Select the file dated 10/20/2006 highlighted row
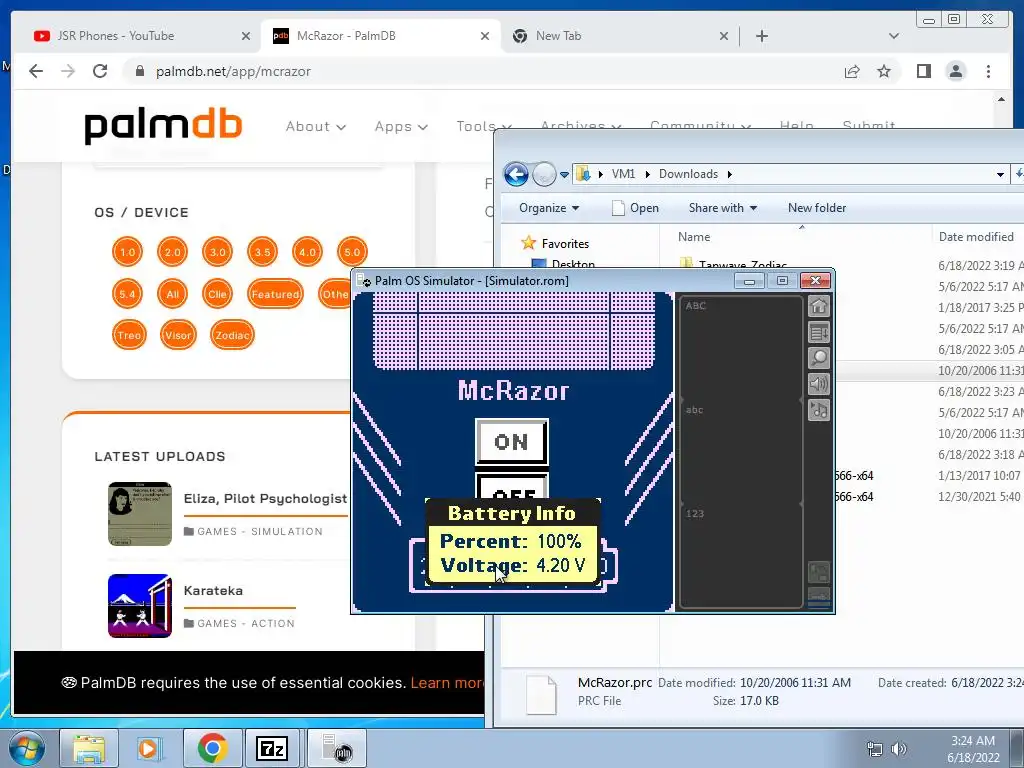 930,370
